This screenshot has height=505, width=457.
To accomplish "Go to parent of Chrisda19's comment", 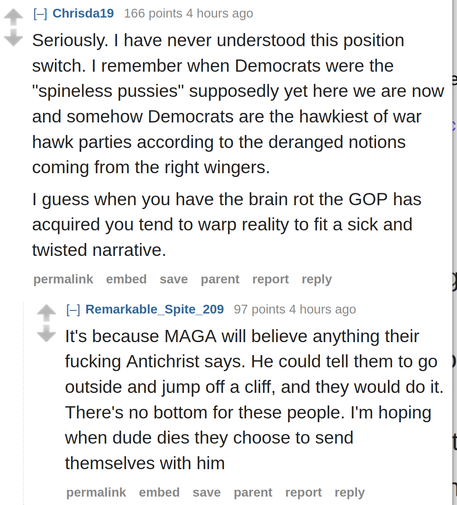I will (x=220, y=279).
